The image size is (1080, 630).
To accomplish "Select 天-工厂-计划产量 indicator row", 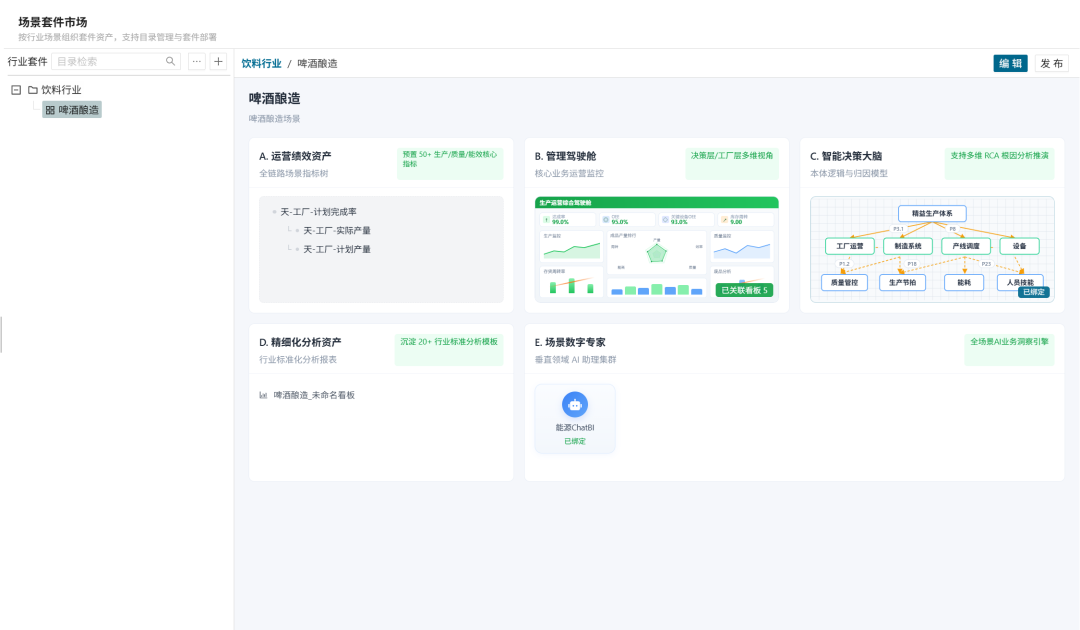I will pyautogui.click(x=337, y=249).
